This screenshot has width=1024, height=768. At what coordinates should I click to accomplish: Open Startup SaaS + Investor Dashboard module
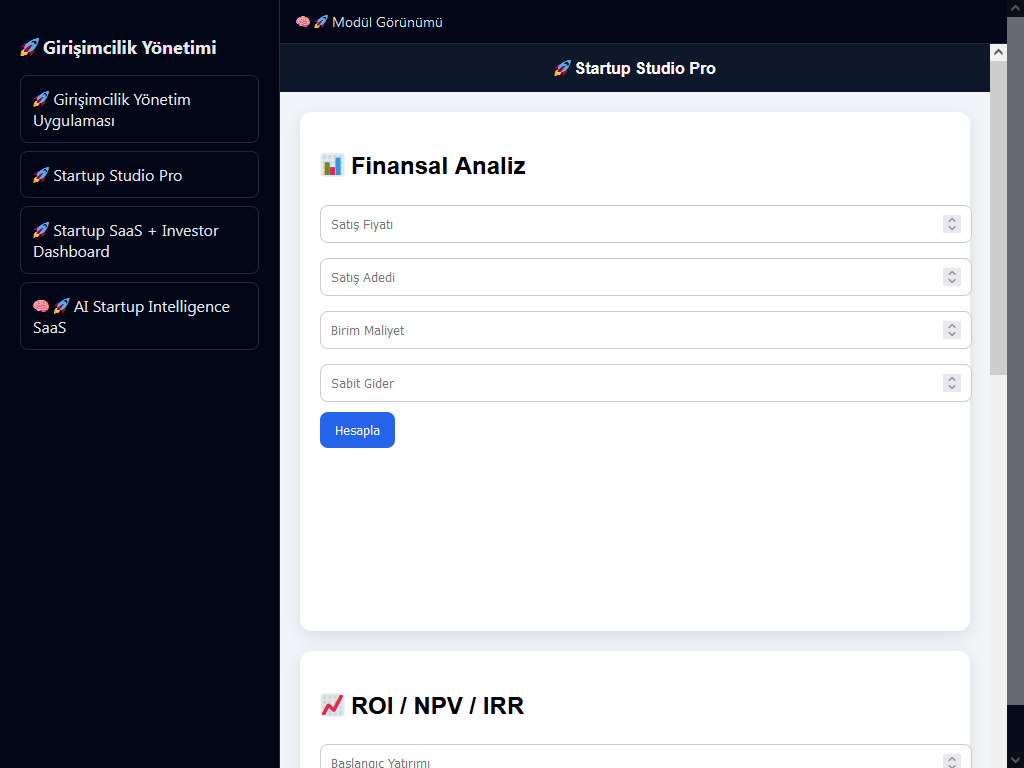(x=139, y=240)
